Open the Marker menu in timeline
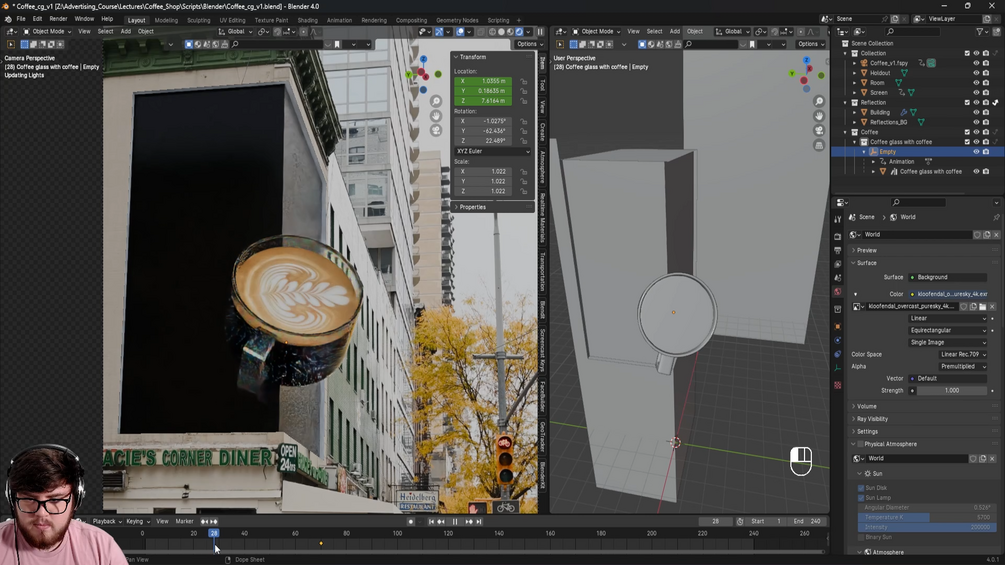 click(185, 521)
